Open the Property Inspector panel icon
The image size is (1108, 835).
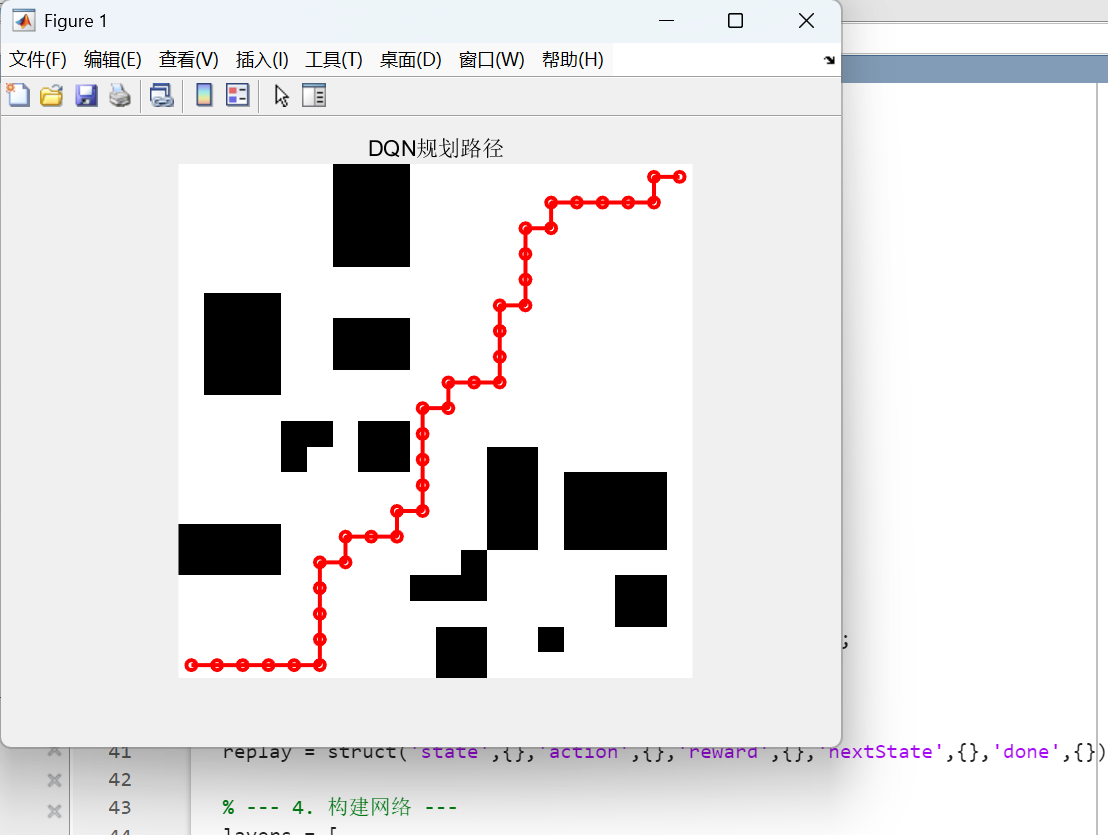(314, 95)
